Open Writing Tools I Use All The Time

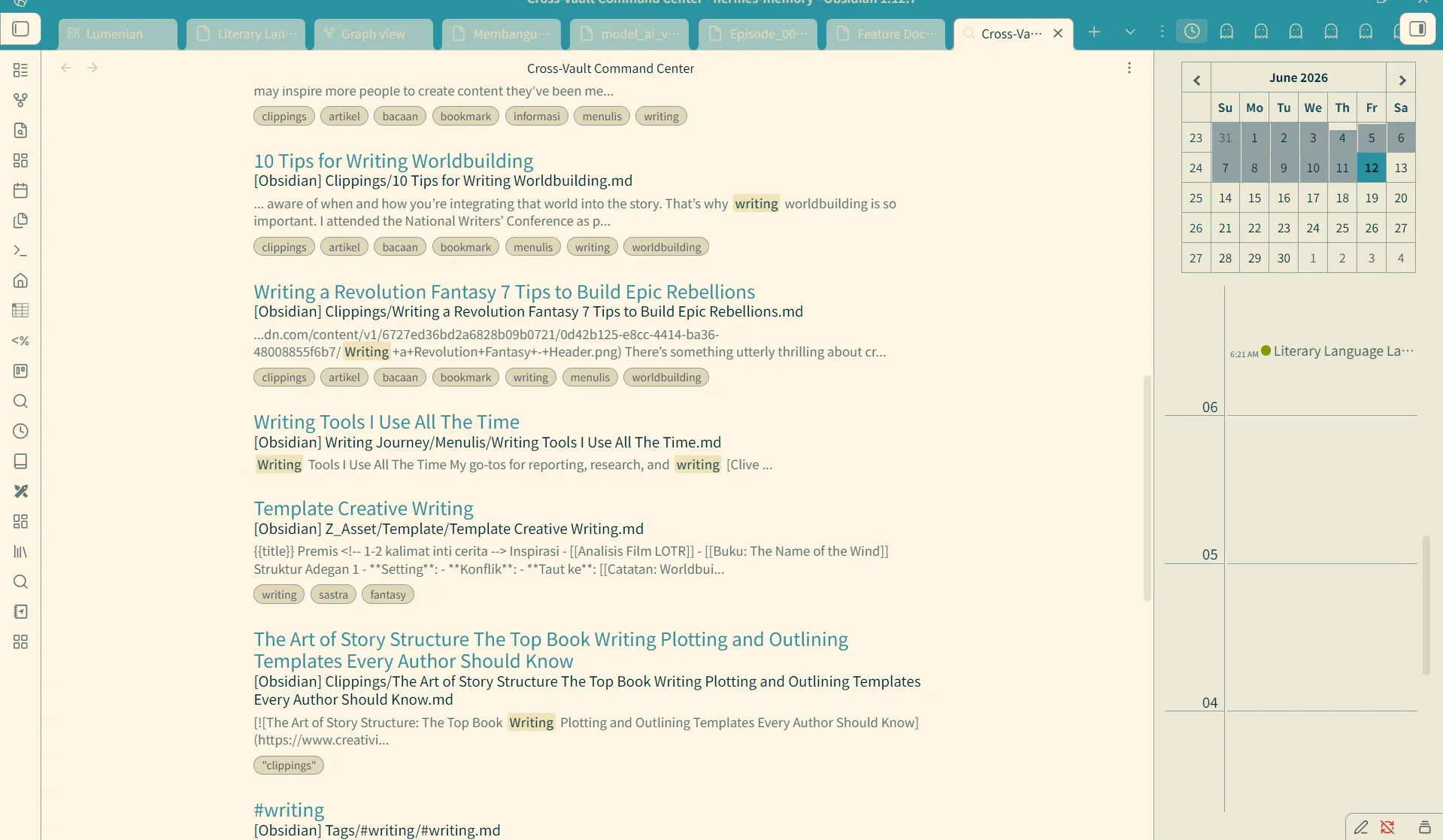[387, 421]
